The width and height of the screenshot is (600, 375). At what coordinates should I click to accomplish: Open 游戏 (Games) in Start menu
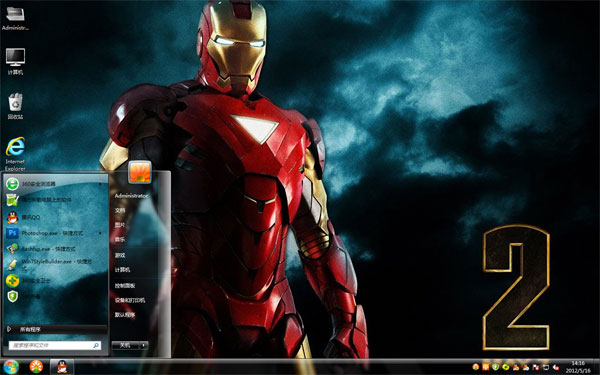click(x=120, y=255)
